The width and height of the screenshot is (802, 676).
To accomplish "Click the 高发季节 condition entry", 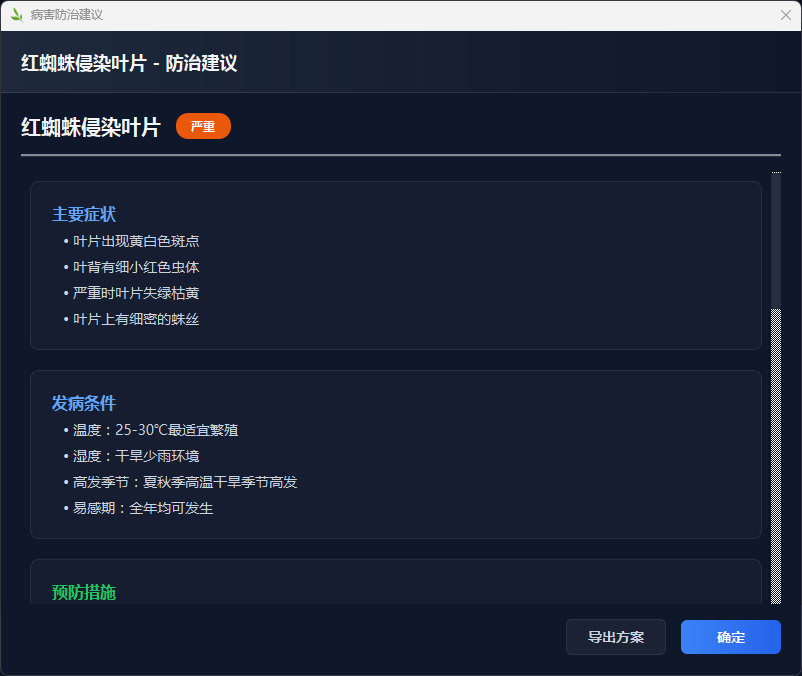I will click(x=184, y=482).
